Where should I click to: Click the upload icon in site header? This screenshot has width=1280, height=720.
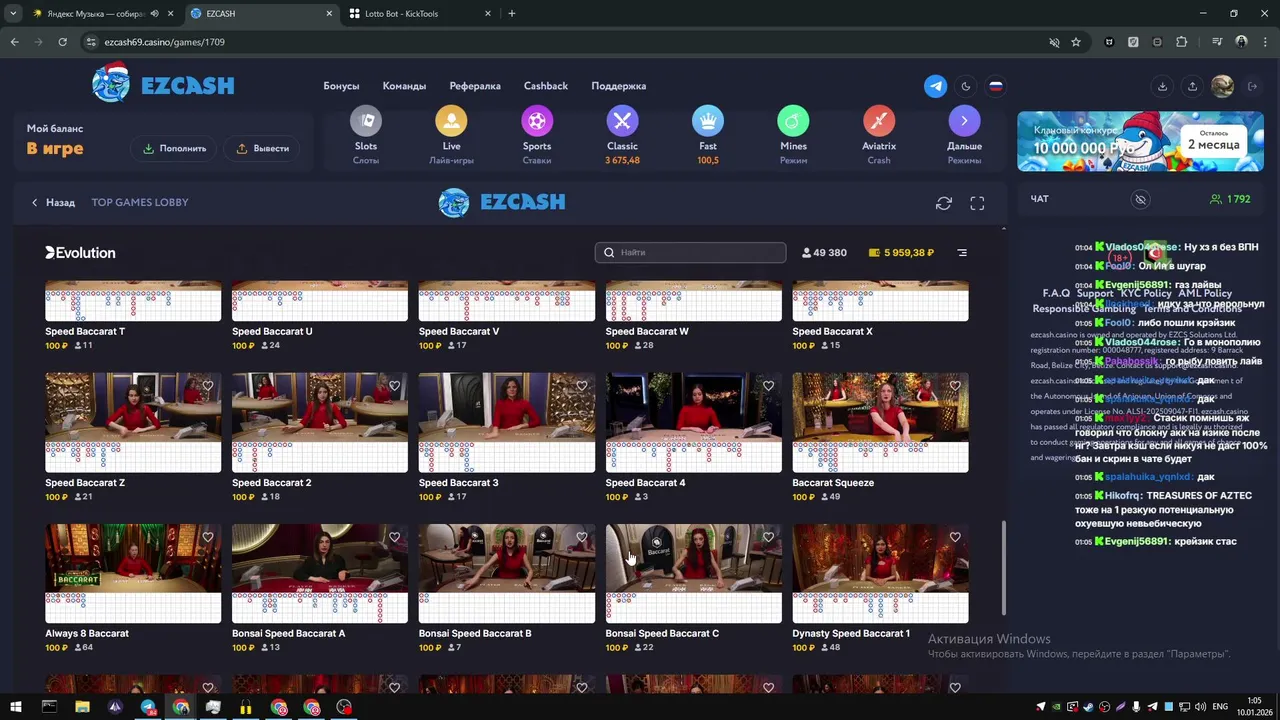click(1192, 86)
